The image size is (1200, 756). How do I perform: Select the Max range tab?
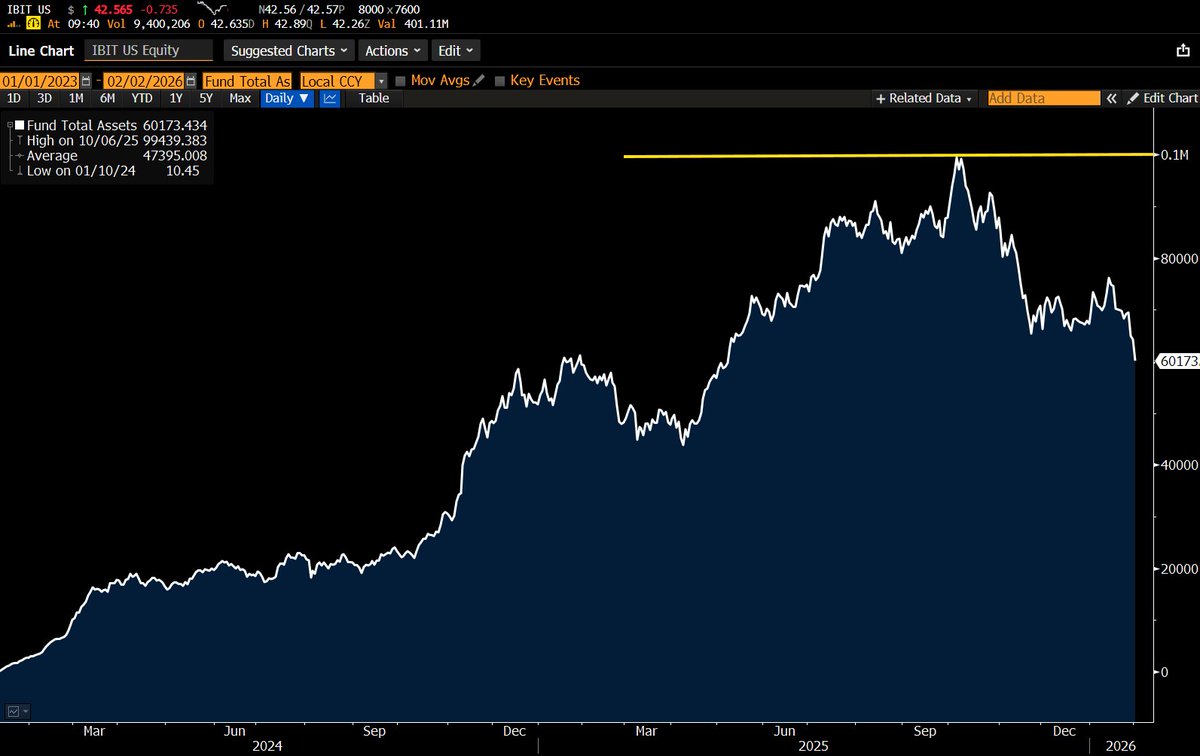pyautogui.click(x=240, y=98)
